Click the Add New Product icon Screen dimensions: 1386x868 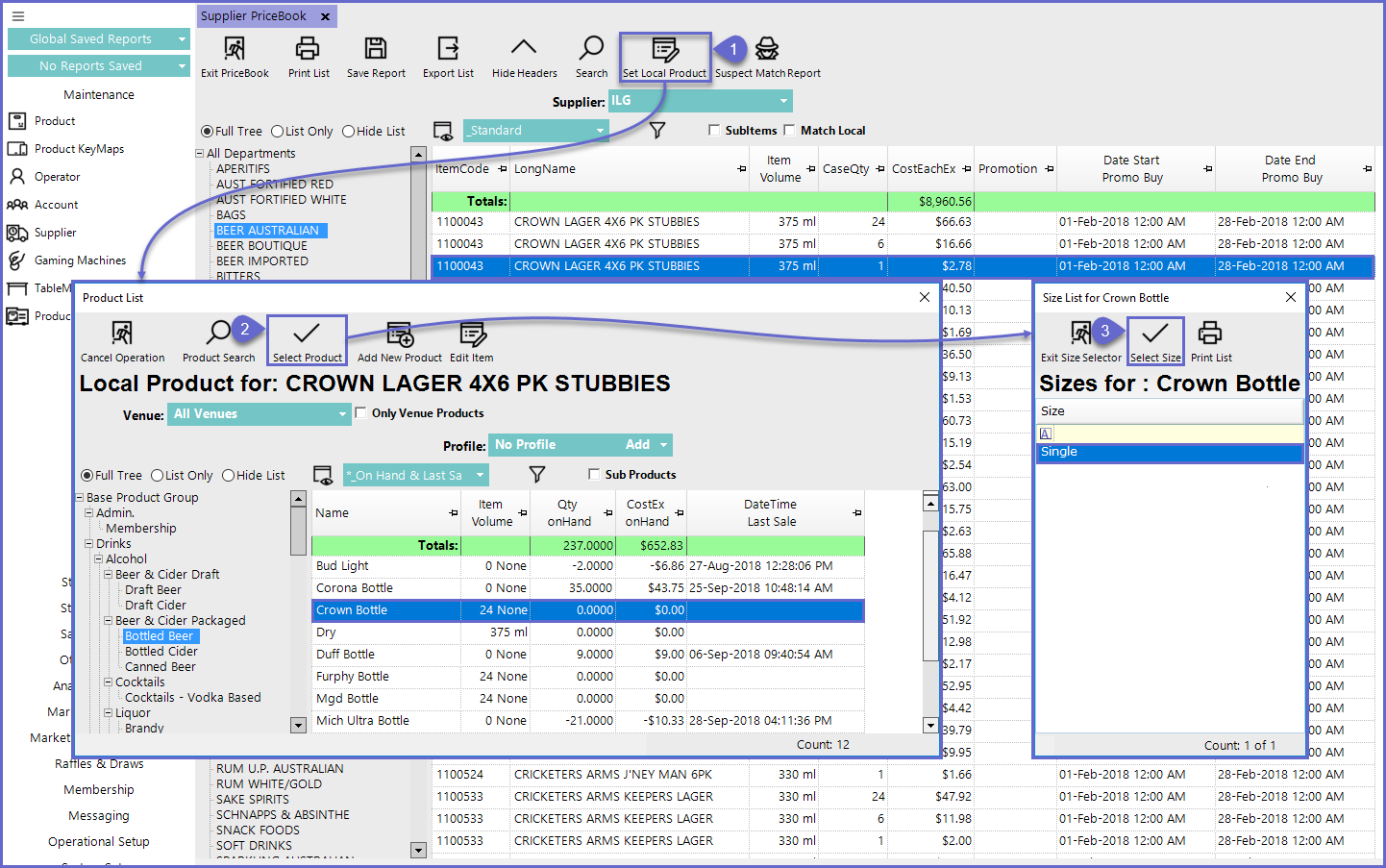(x=399, y=335)
